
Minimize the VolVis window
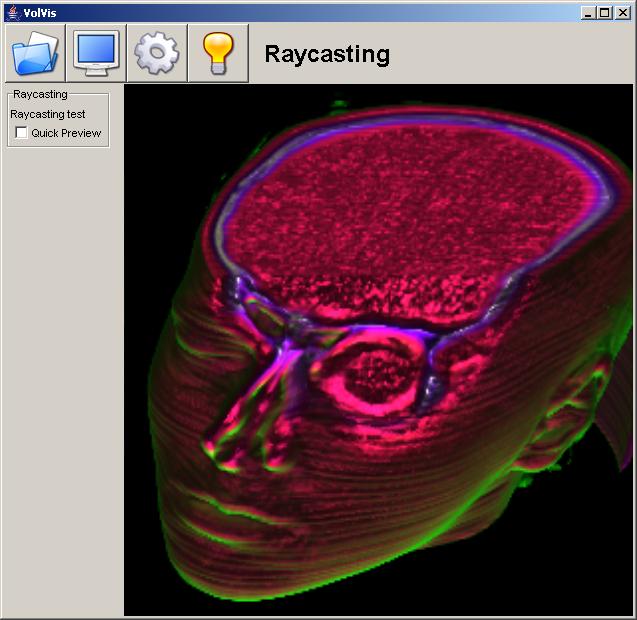587,12
